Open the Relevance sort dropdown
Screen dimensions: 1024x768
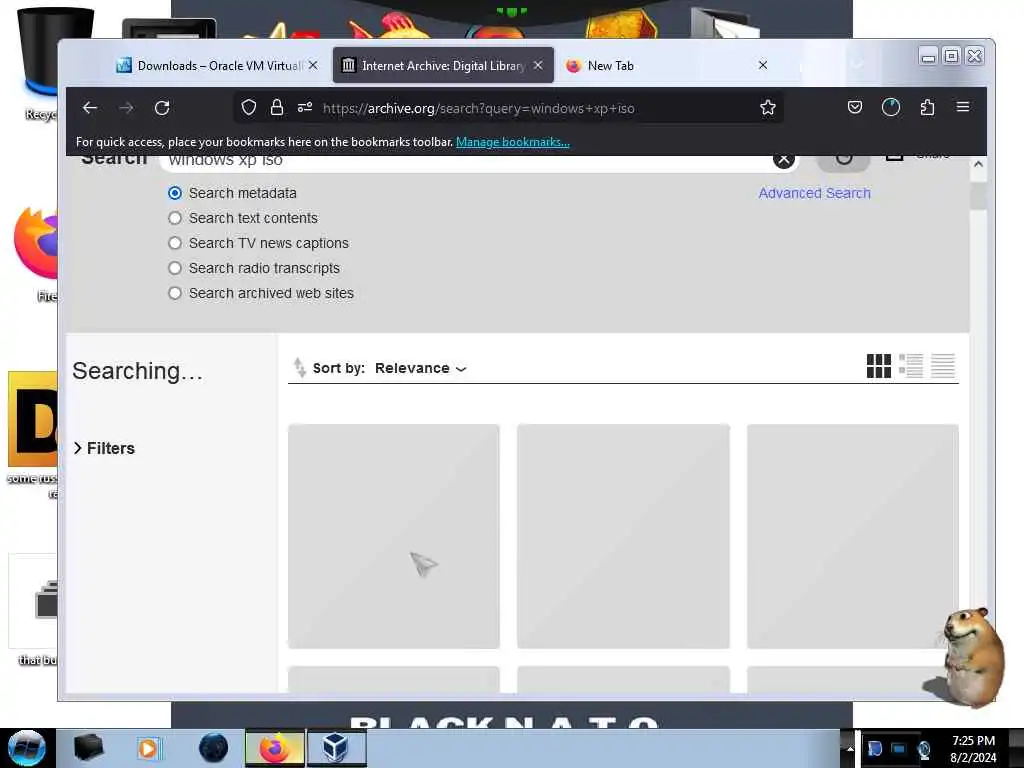[x=421, y=368]
